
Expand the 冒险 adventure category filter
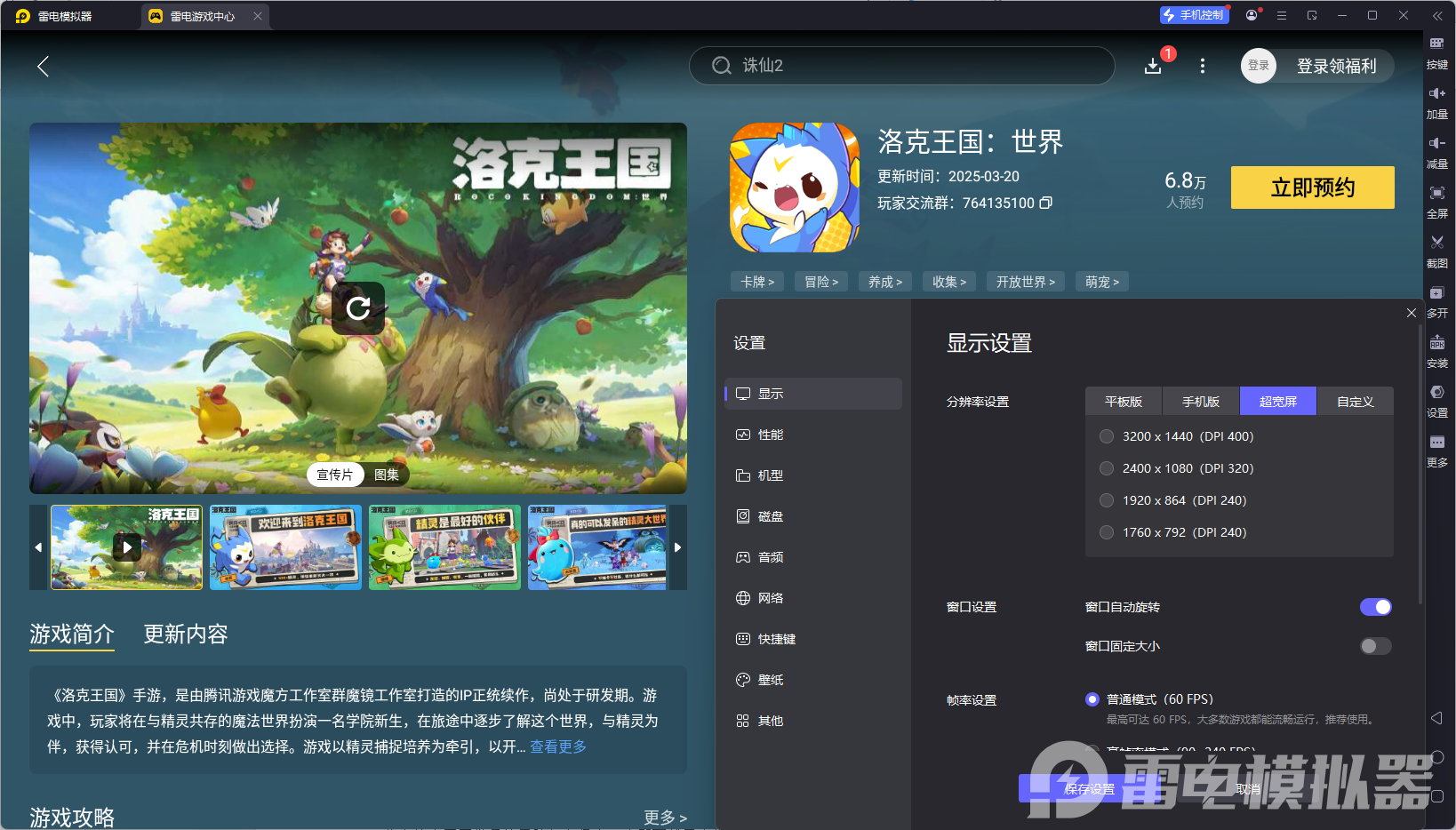coord(820,281)
